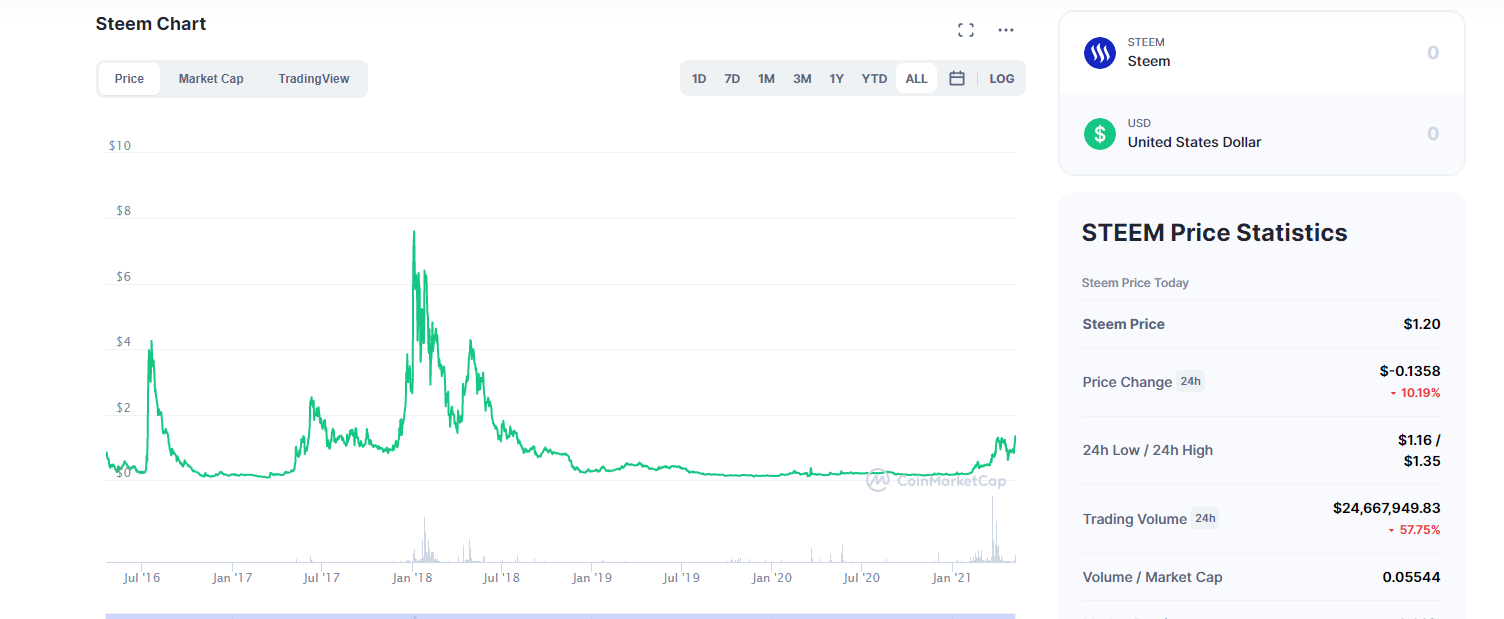Click the 24h badge beside Trading Volume

(1205, 518)
